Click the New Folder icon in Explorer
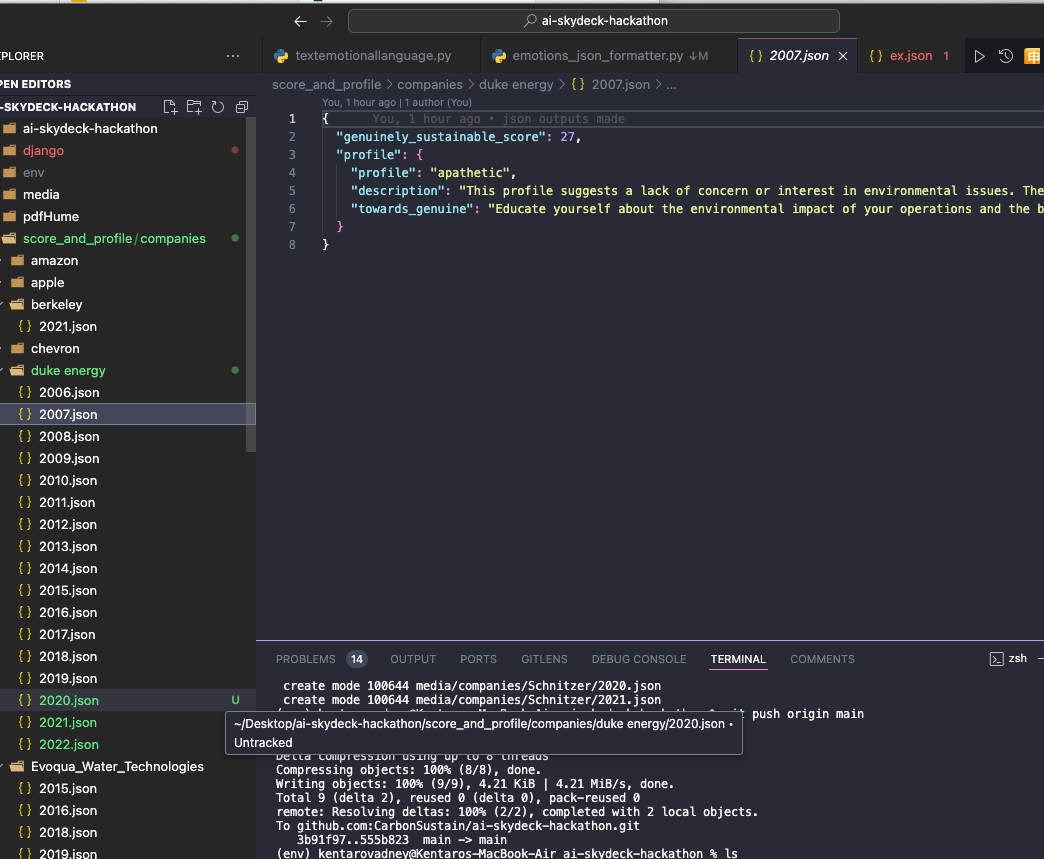Image resolution: width=1044 pixels, height=859 pixels. pyautogui.click(x=194, y=107)
